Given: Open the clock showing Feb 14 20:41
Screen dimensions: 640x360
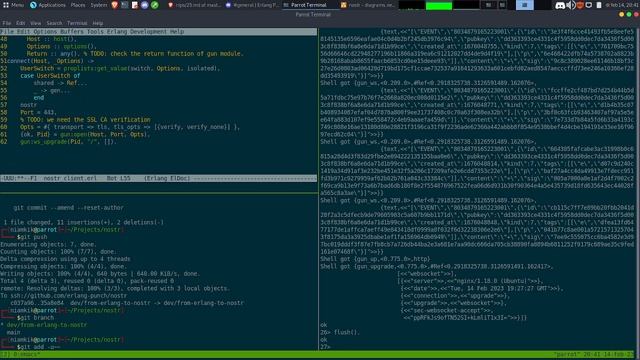Looking at the screenshot, I should pos(622,5).
